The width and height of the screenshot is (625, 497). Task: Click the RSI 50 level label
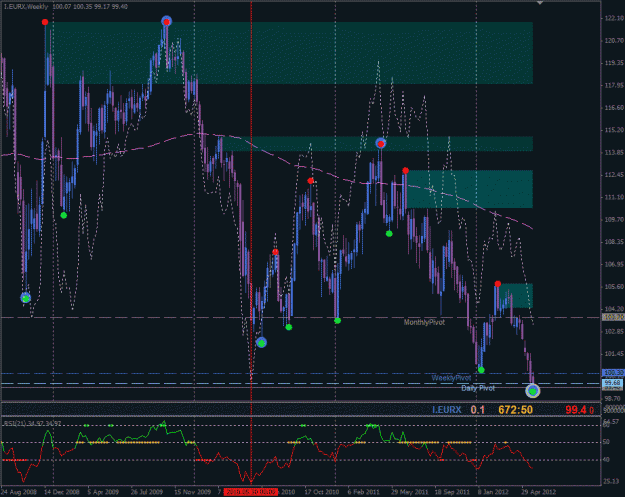point(606,442)
